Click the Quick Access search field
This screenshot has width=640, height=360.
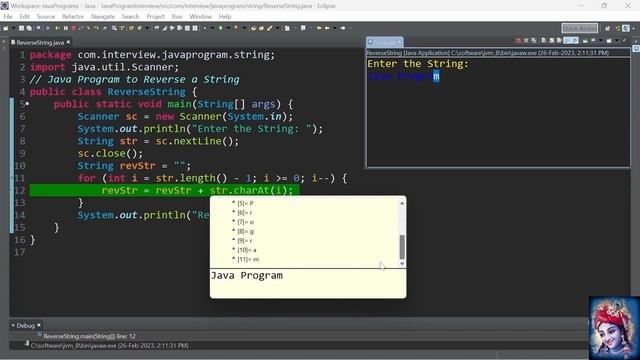[x=580, y=28]
